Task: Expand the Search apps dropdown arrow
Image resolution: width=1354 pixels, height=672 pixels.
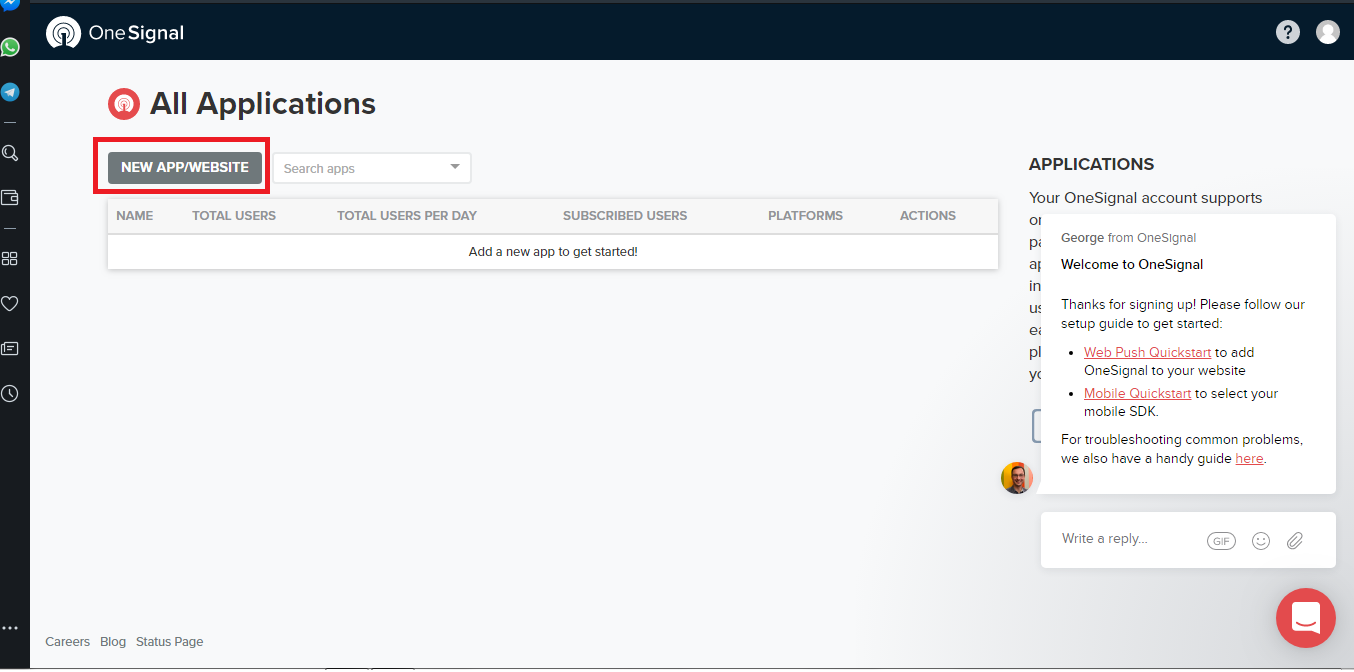Action: click(455, 167)
